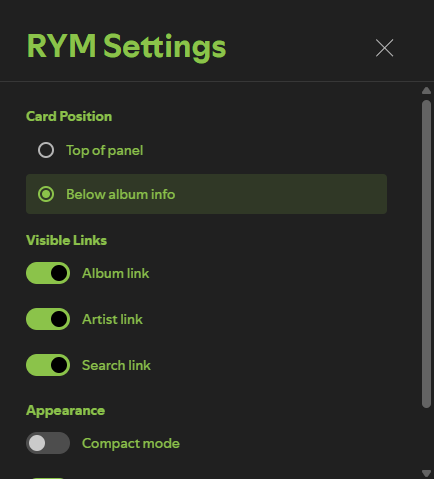Click the Top of panel label text
Viewport: 434px width, 479px height.
(105, 151)
